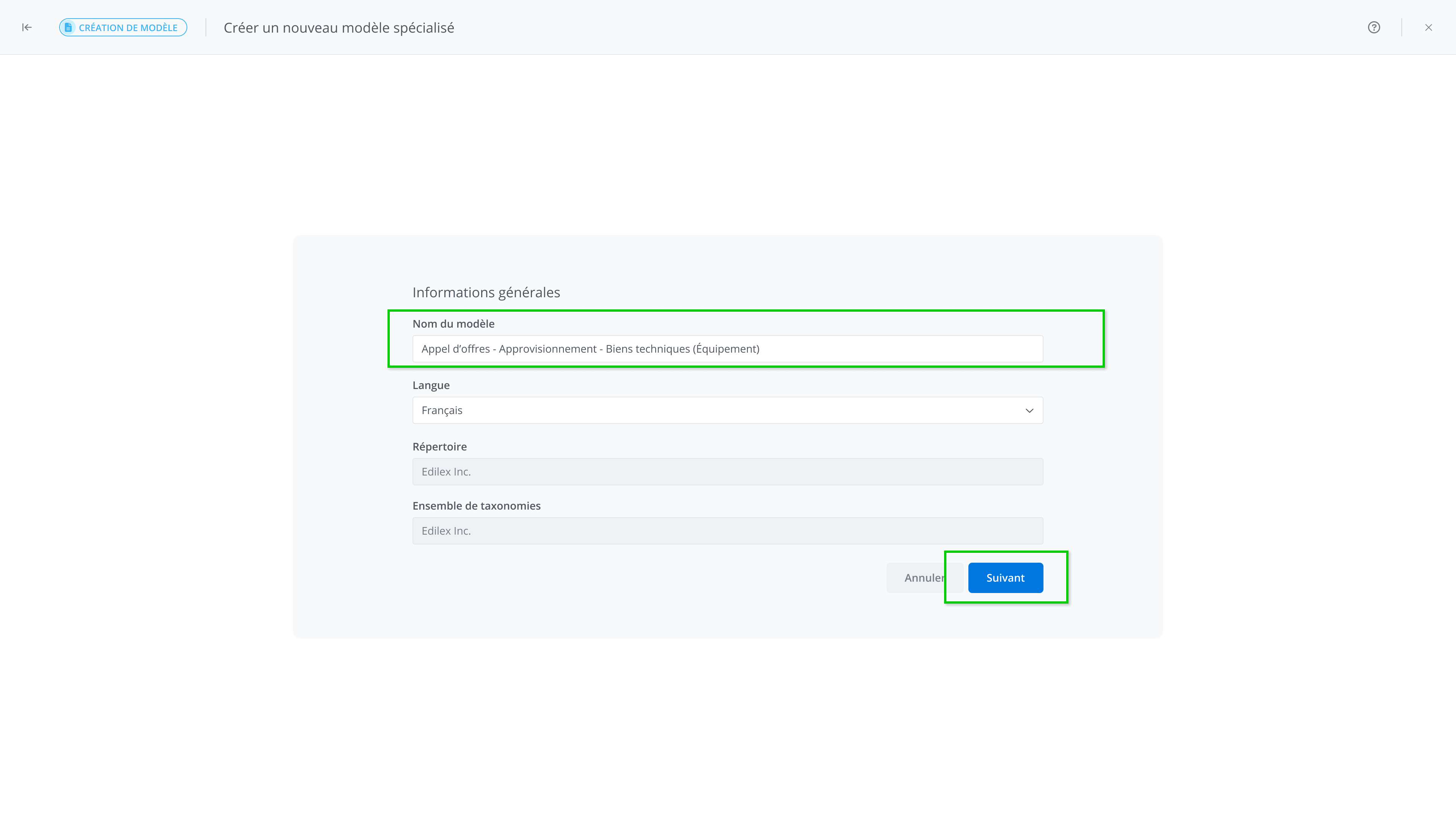Proceed with the blue Suivant button
This screenshot has width=1456, height=819.
pos(1005,577)
